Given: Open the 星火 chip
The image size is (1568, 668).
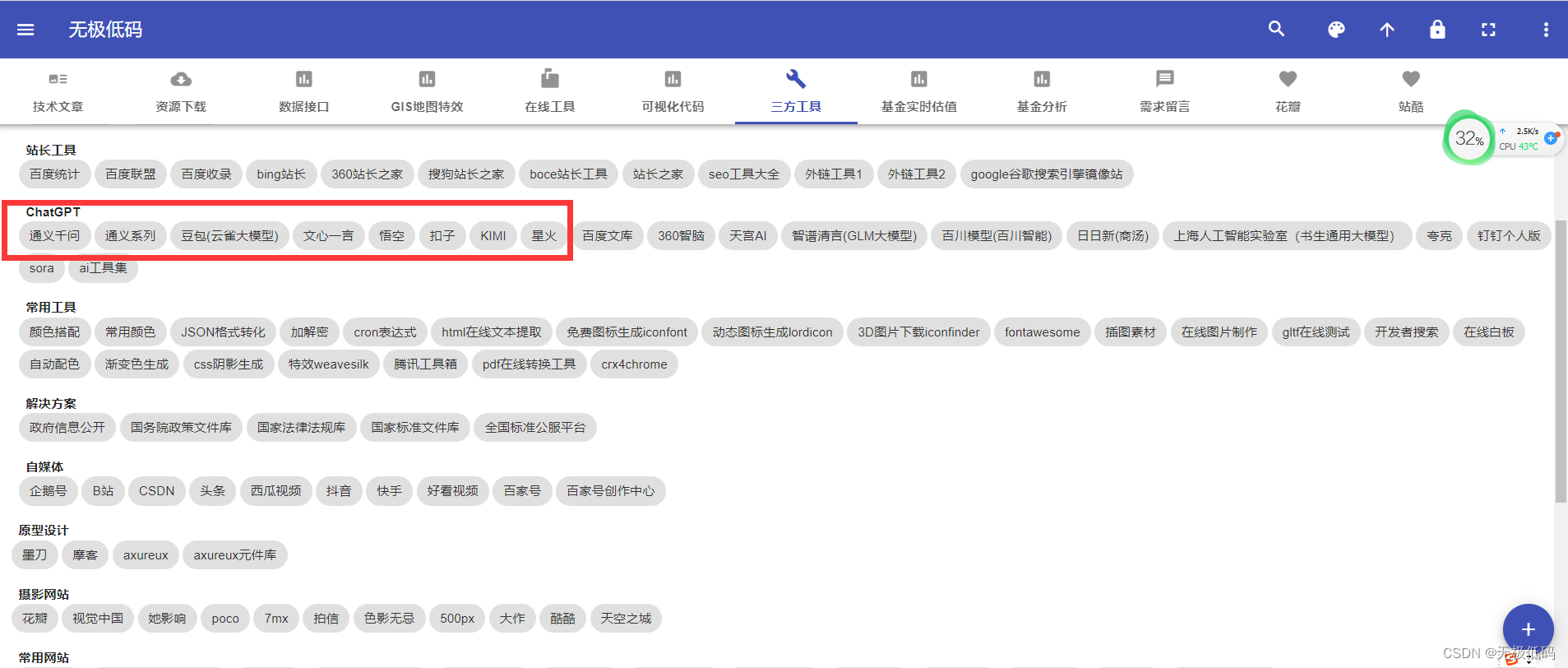Looking at the screenshot, I should [543, 236].
